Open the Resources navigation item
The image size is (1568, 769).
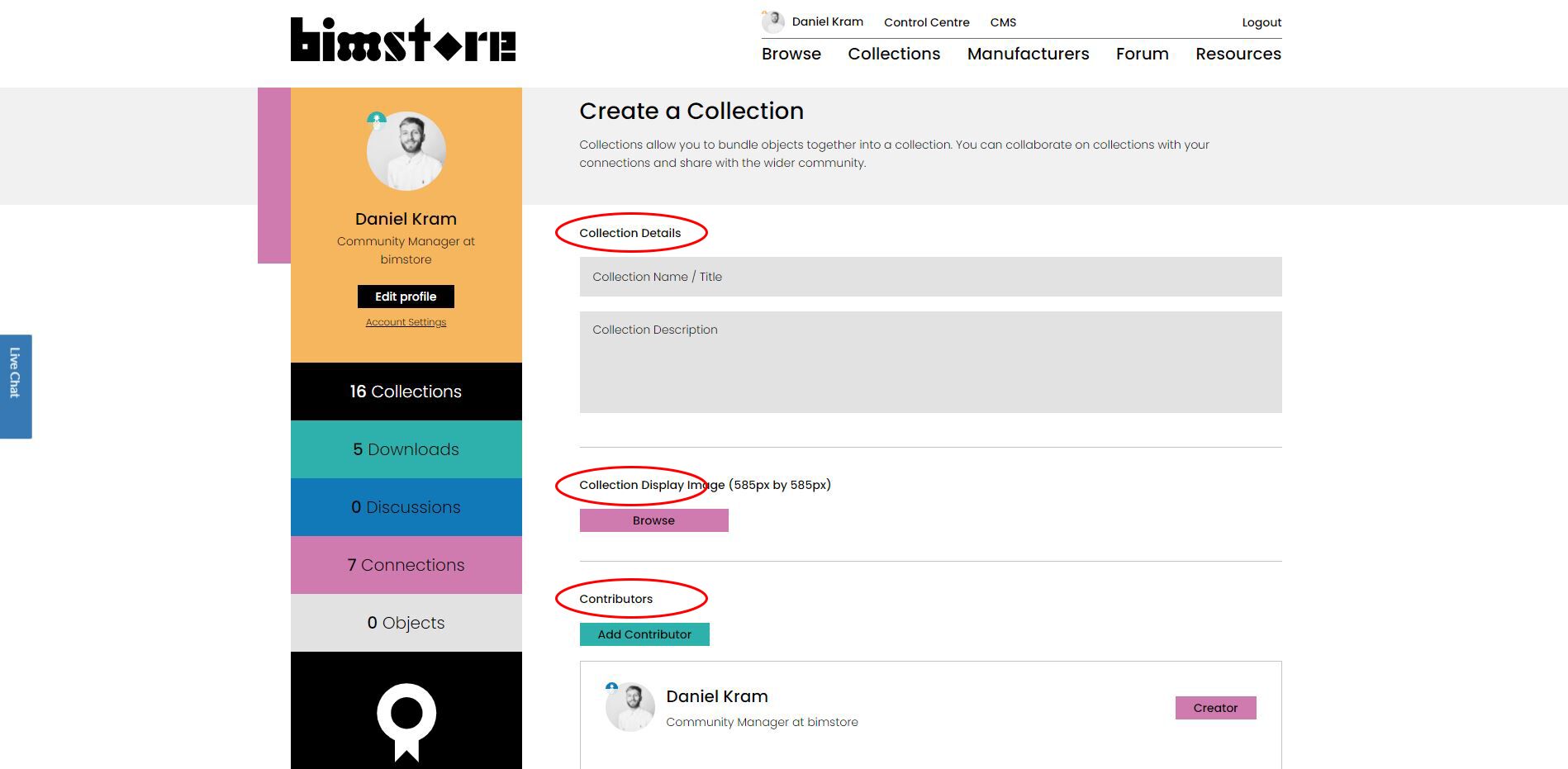tap(1238, 54)
